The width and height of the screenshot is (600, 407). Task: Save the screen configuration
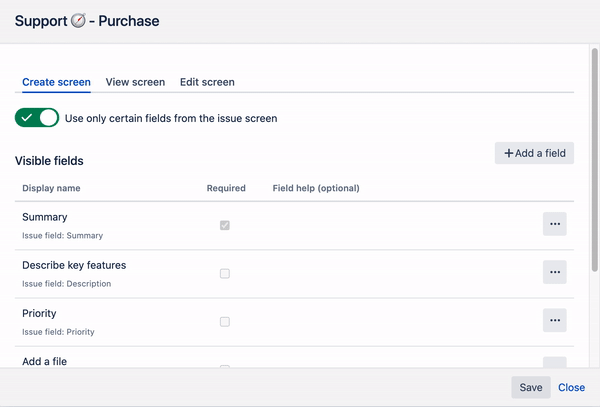click(x=530, y=388)
